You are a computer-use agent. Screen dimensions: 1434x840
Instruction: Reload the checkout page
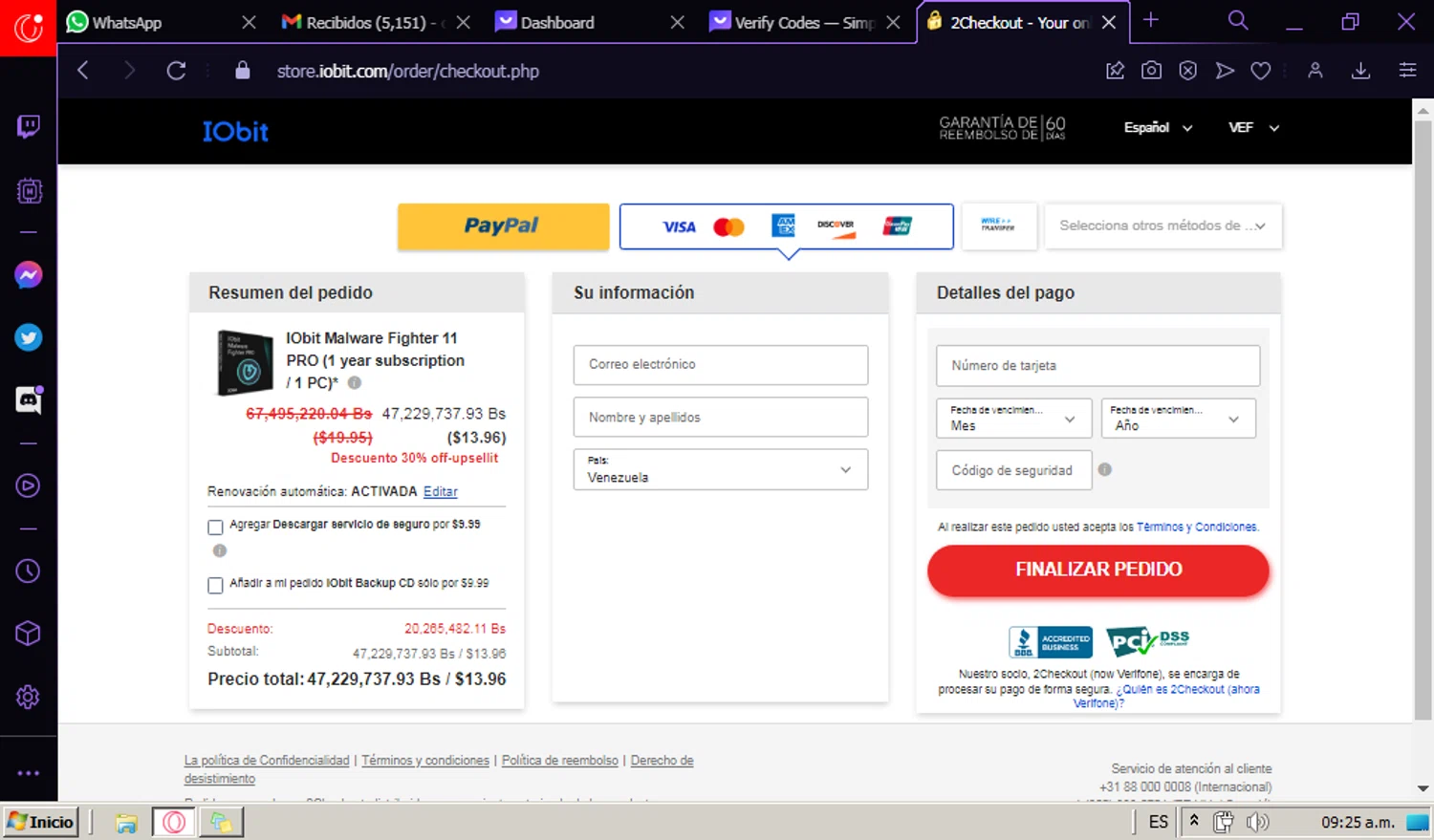point(176,71)
